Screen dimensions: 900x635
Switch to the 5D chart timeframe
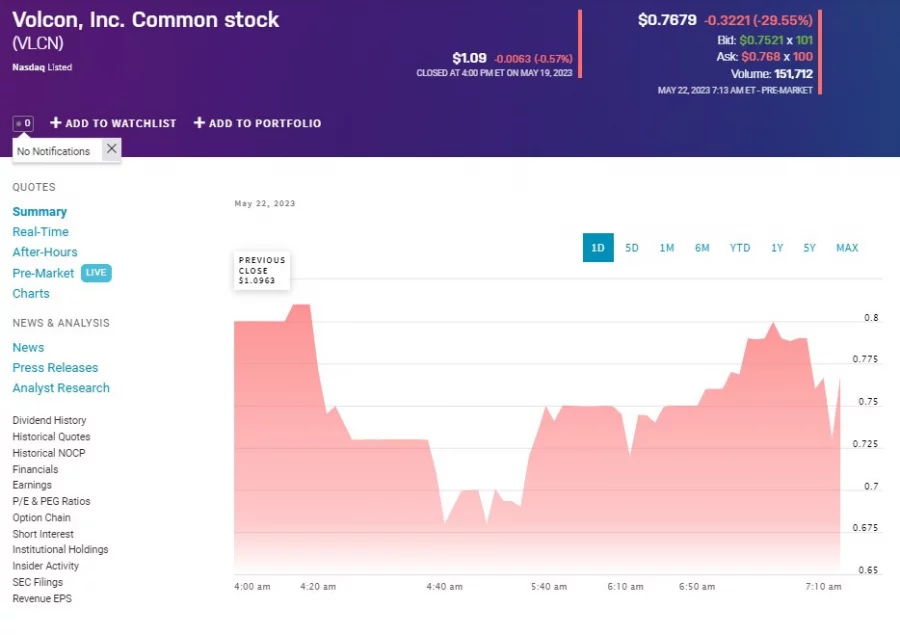coord(632,247)
